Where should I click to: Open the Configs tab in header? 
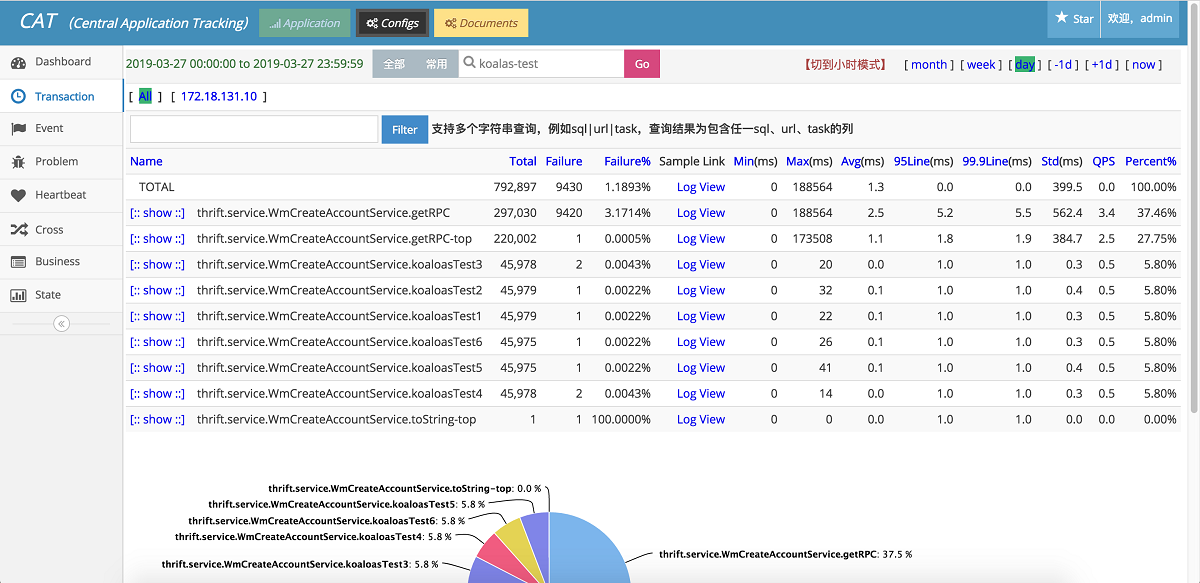tap(393, 23)
